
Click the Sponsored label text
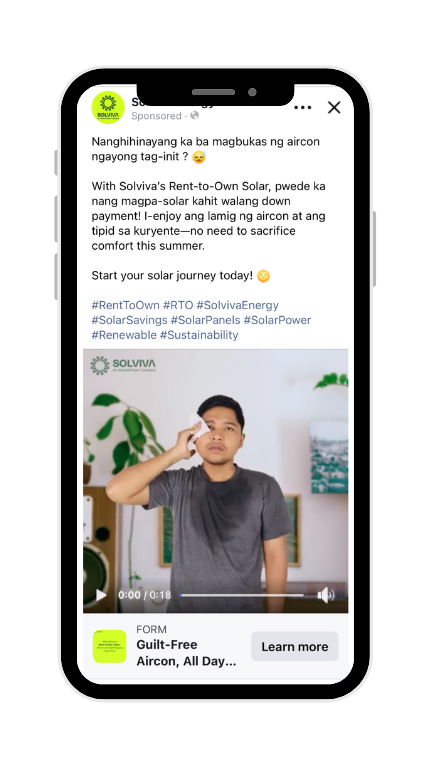coord(156,116)
